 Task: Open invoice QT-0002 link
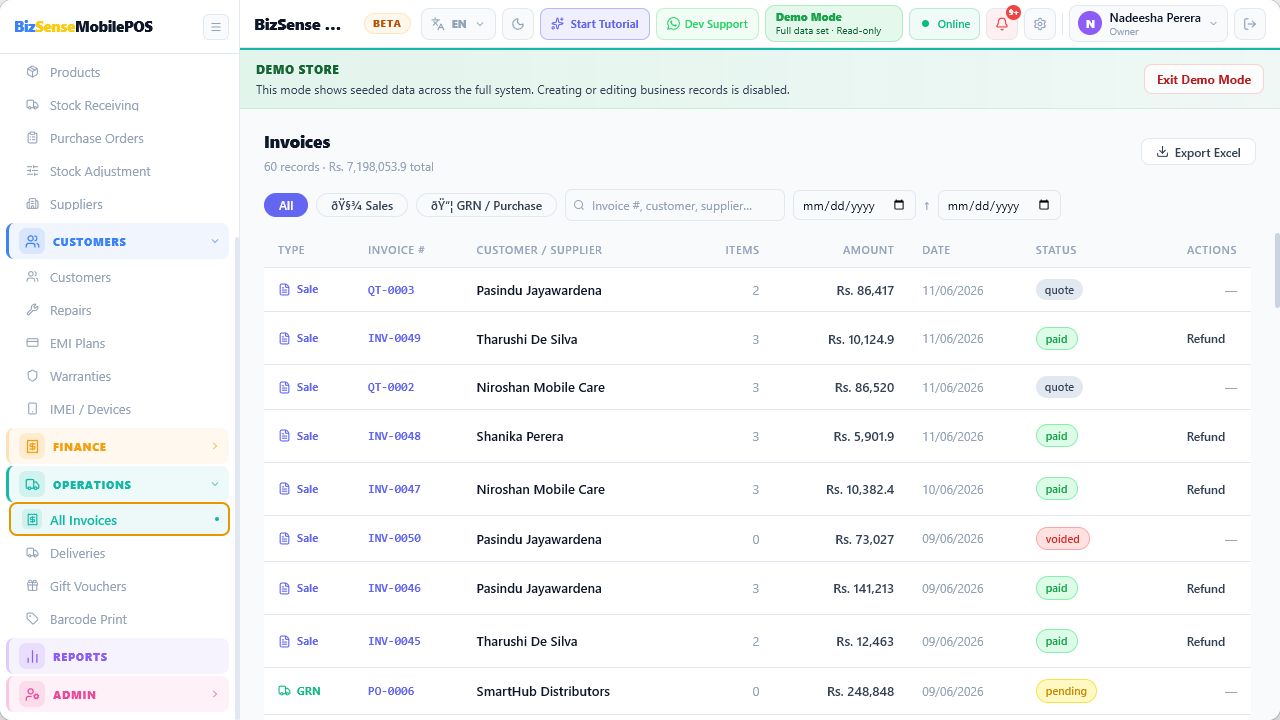391,387
